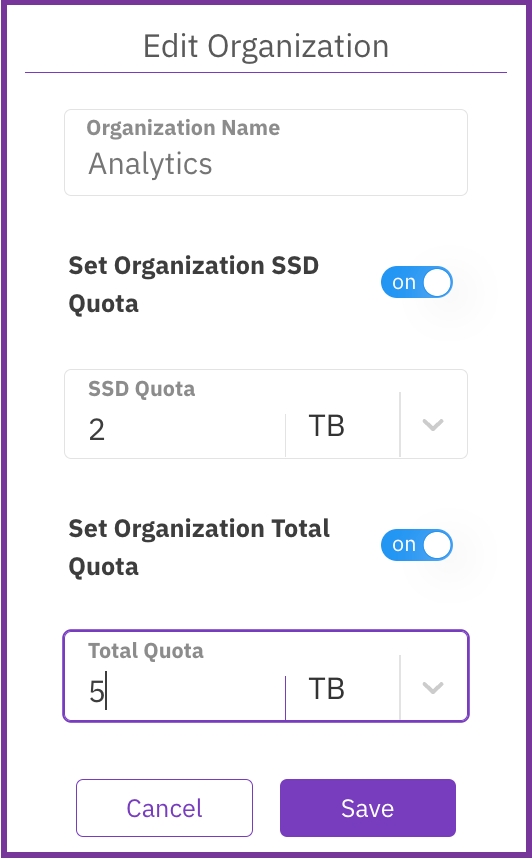The height and width of the screenshot is (860, 532).
Task: Click the SSD Quota value showing 2
Action: coord(97,429)
